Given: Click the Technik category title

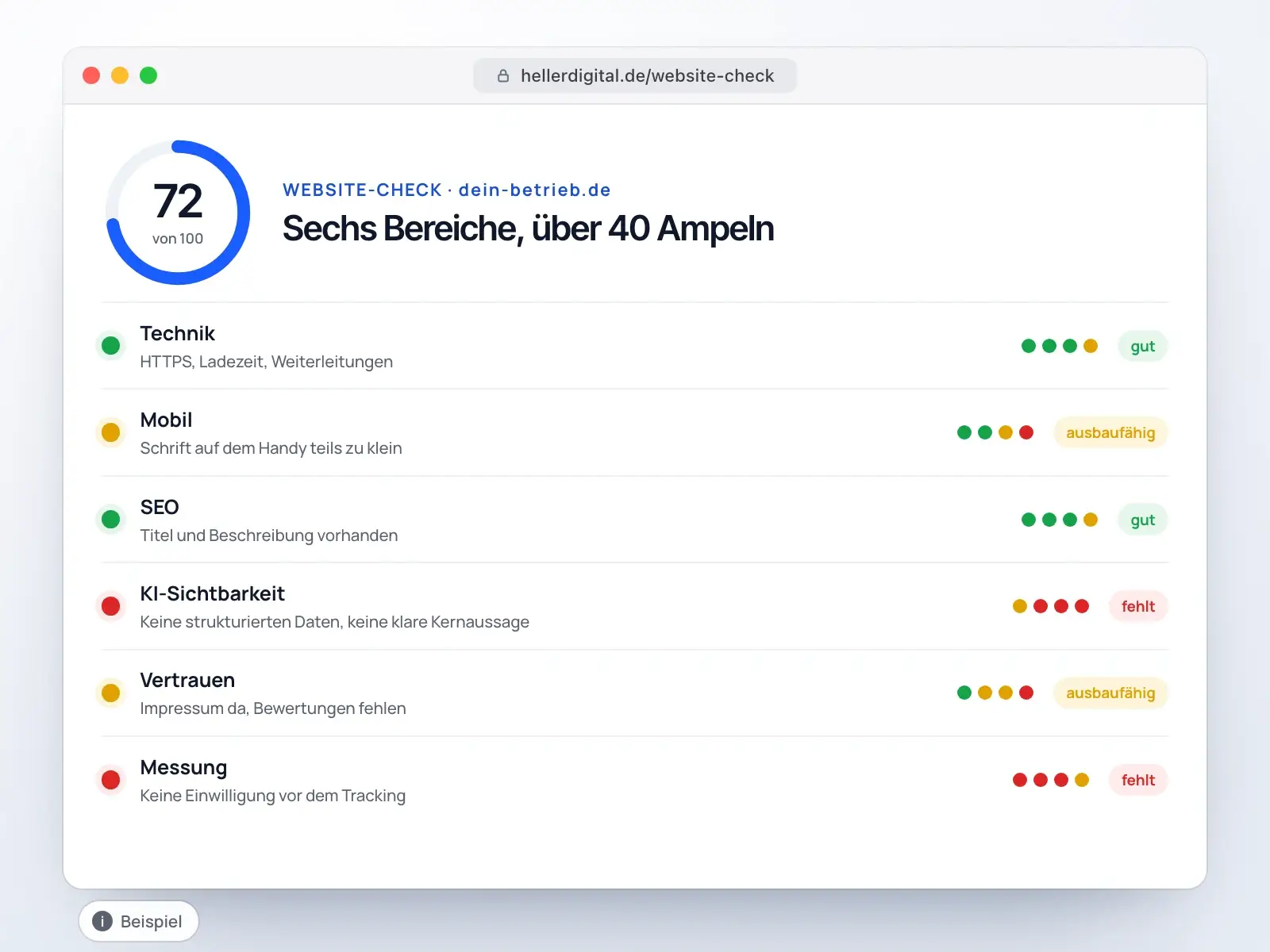Looking at the screenshot, I should coord(178,333).
